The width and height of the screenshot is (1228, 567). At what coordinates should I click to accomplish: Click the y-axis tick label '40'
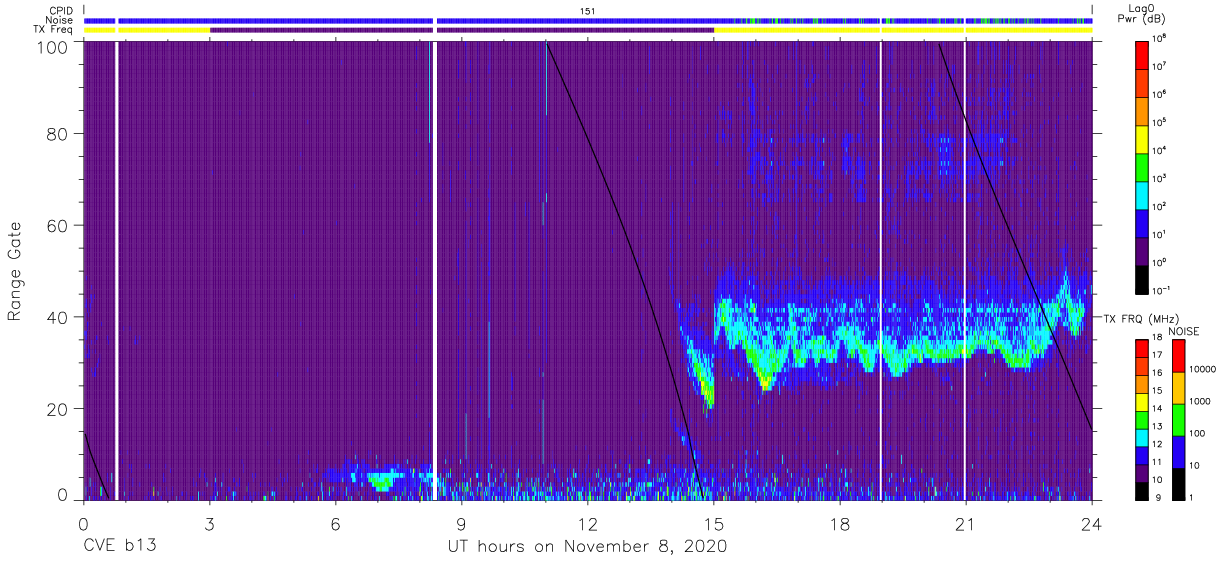pyautogui.click(x=56, y=317)
